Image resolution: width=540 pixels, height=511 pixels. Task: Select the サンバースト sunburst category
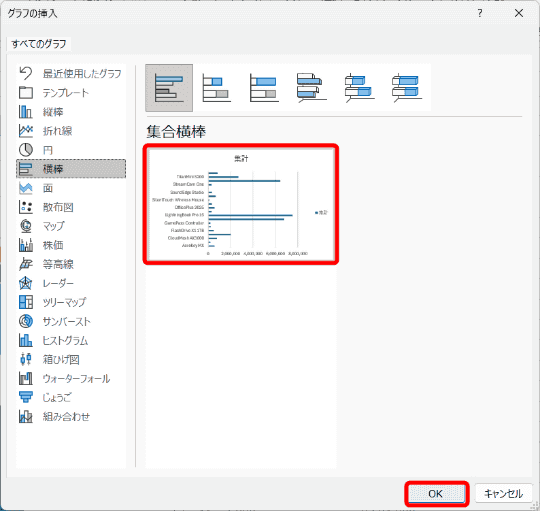click(71, 321)
